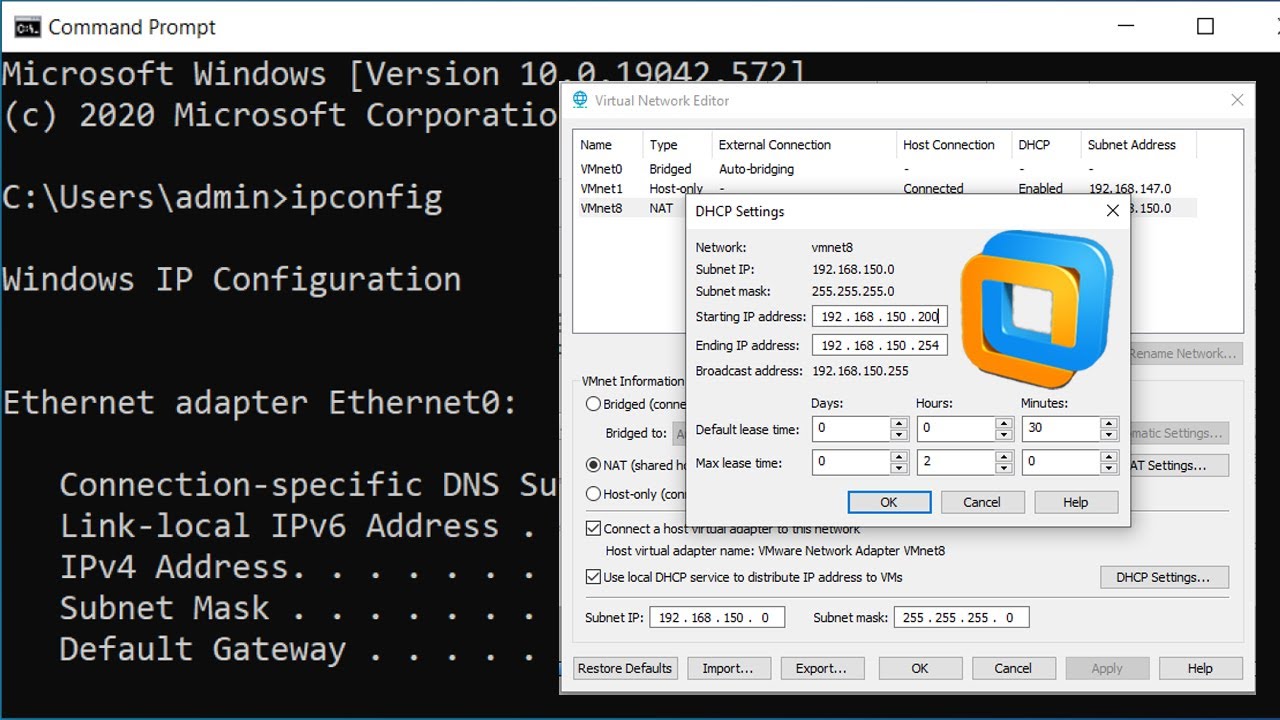Click Default lease time Days field

point(851,429)
